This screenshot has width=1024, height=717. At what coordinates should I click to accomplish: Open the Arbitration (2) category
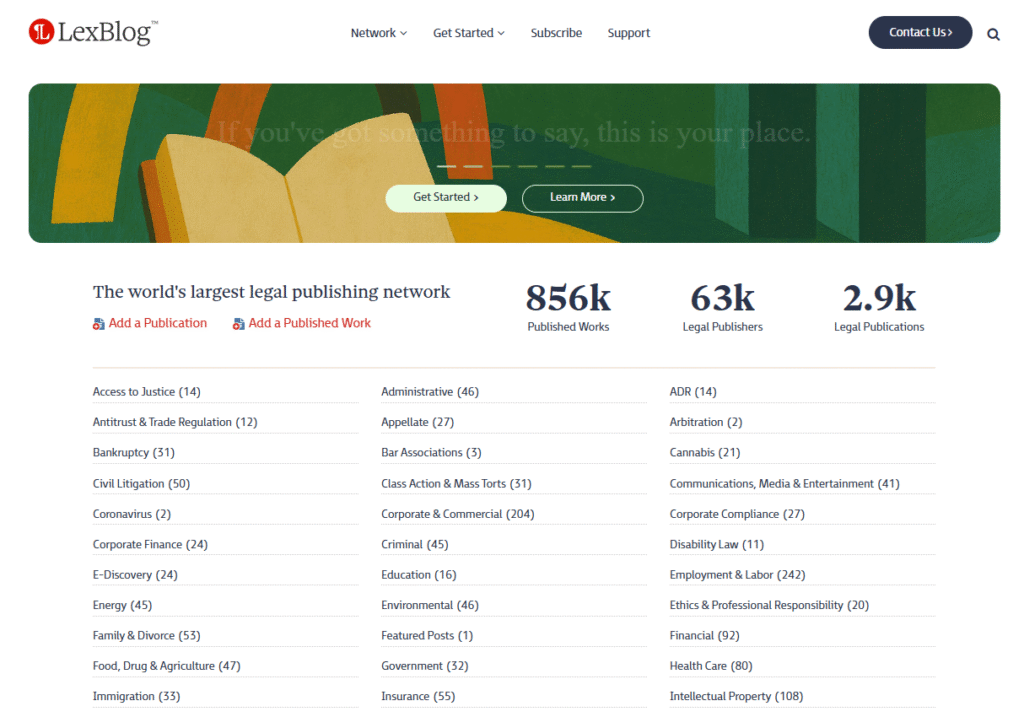pos(706,422)
